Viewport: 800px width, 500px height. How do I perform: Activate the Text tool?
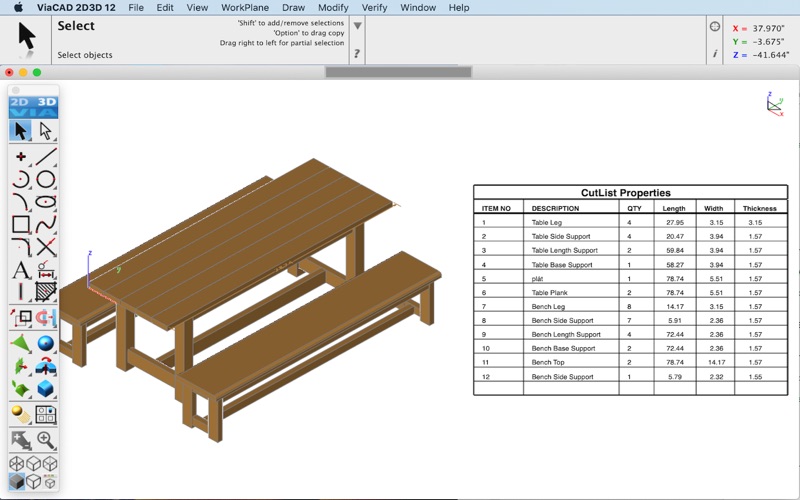[x=20, y=271]
